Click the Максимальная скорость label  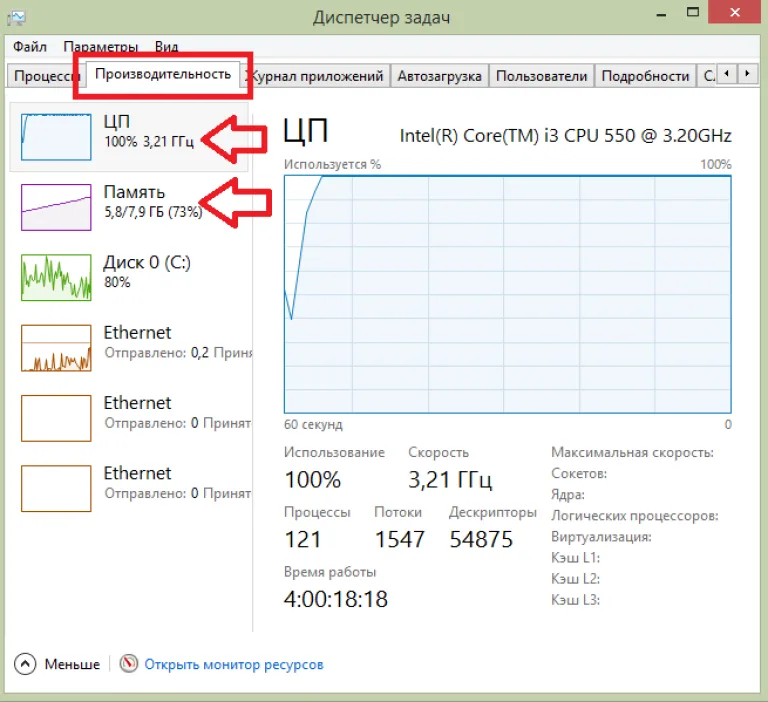tap(632, 452)
